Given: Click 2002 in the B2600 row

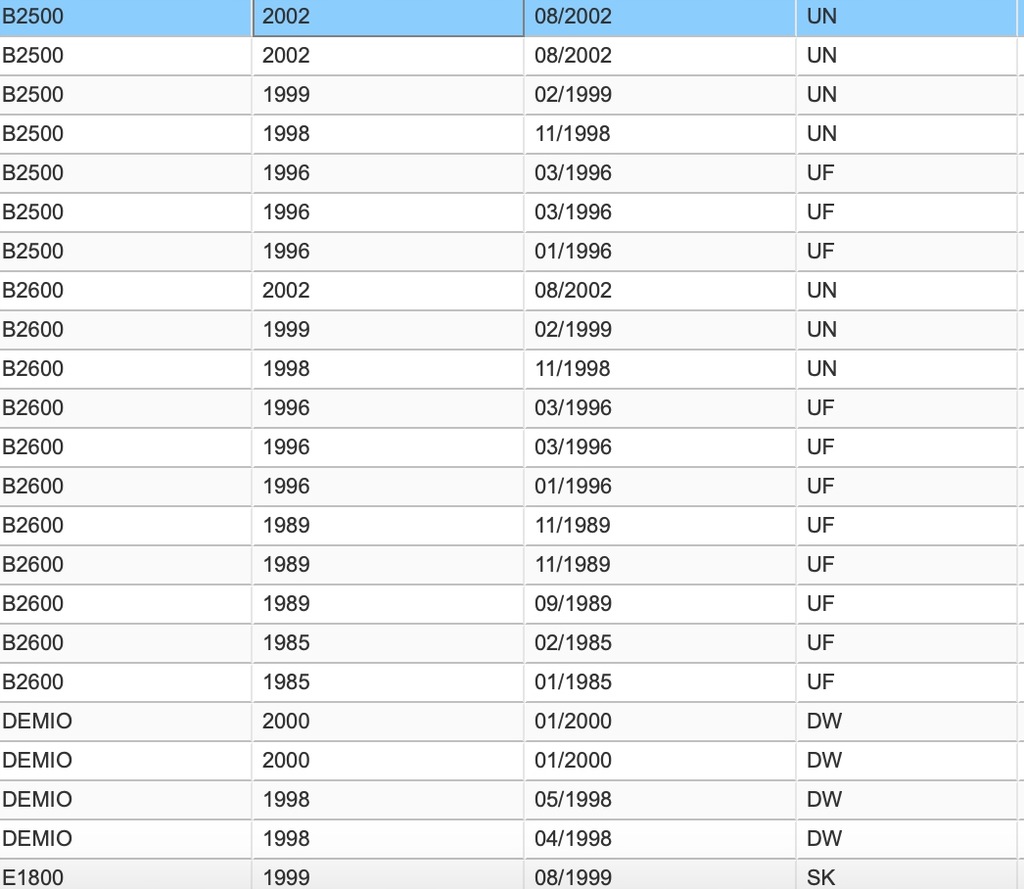Looking at the screenshot, I should point(388,291).
